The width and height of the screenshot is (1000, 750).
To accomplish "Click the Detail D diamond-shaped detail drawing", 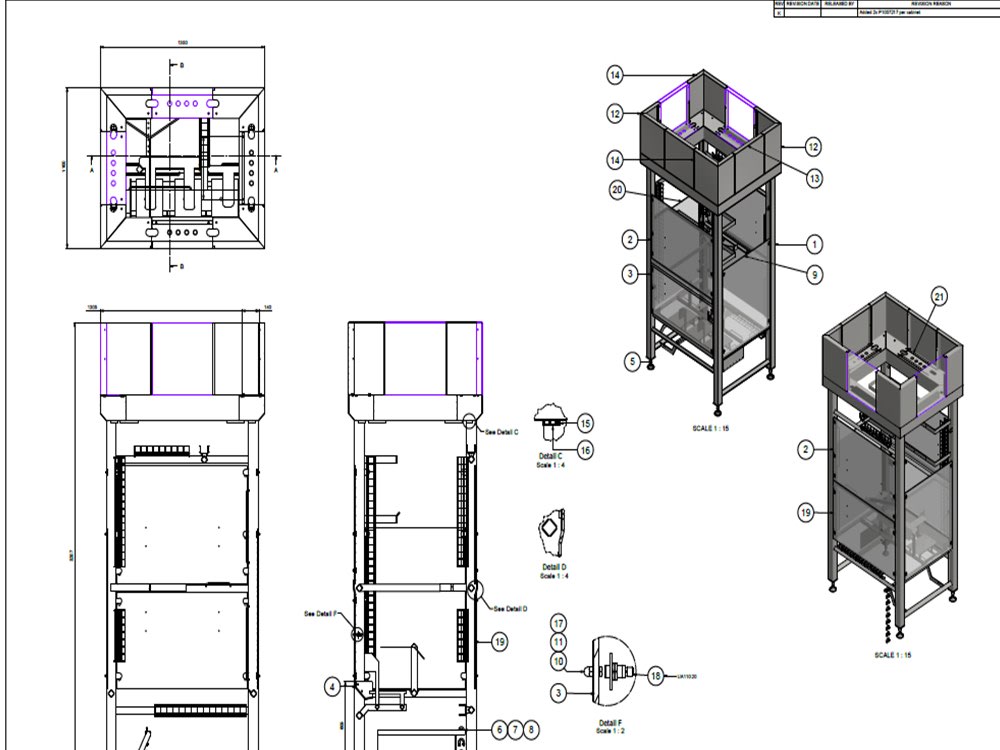I will coord(552,533).
